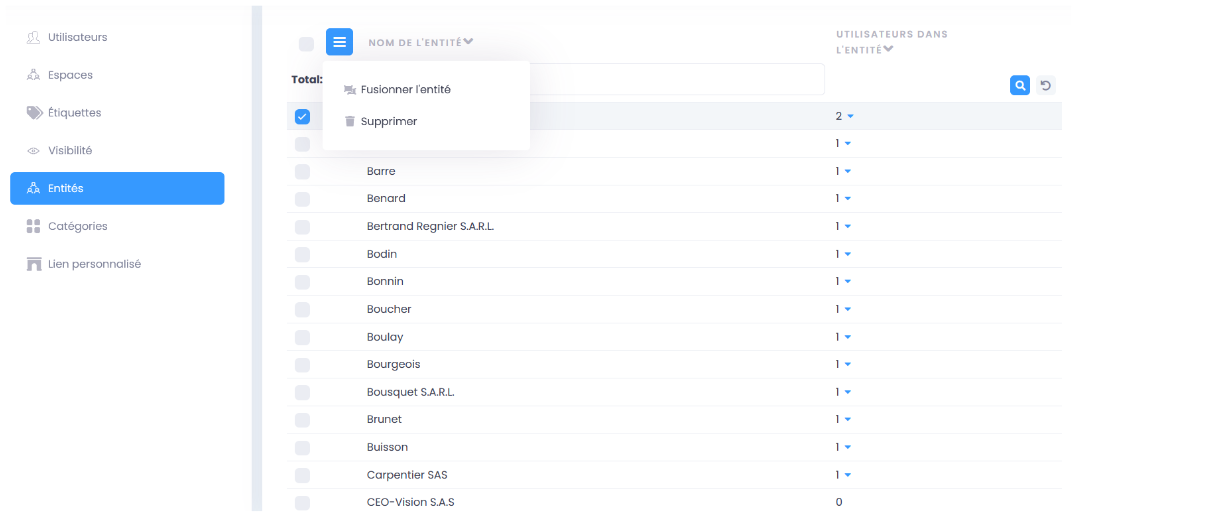This screenshot has height=528, width=1216.
Task: Click the reset filter arrow icon
Action: click(1046, 86)
